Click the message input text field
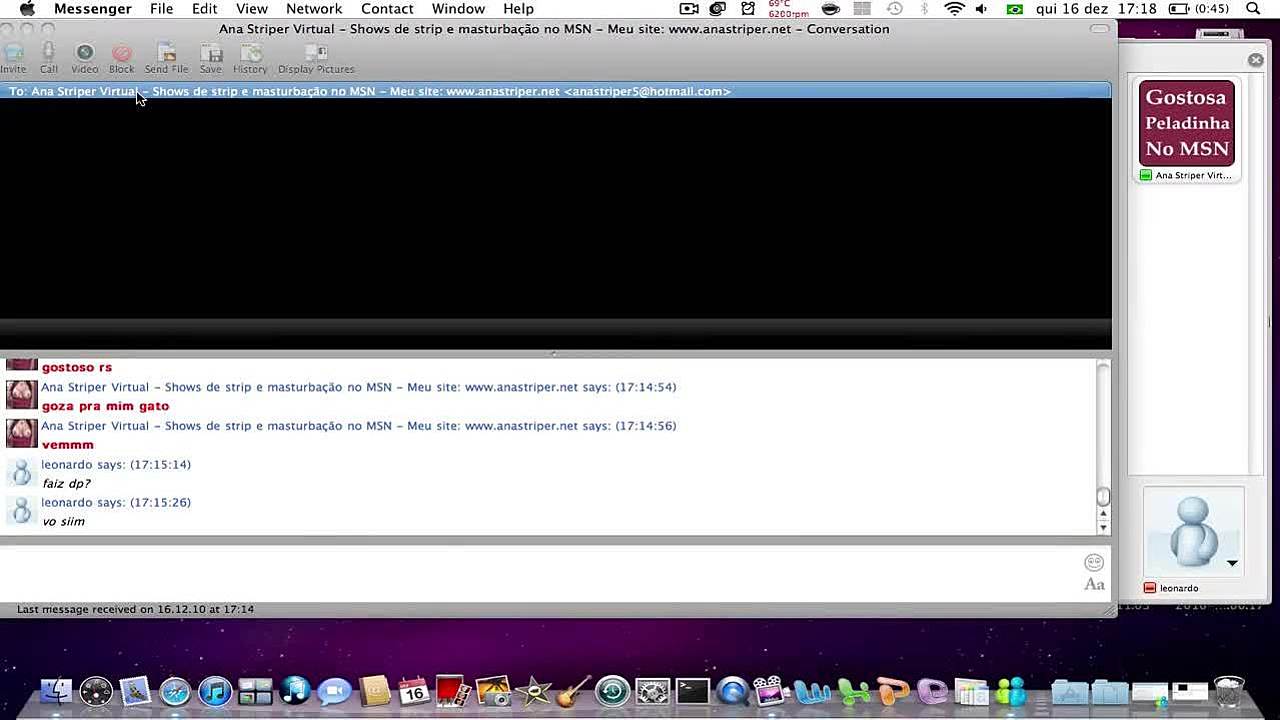The height and width of the screenshot is (720, 1280). point(540,573)
